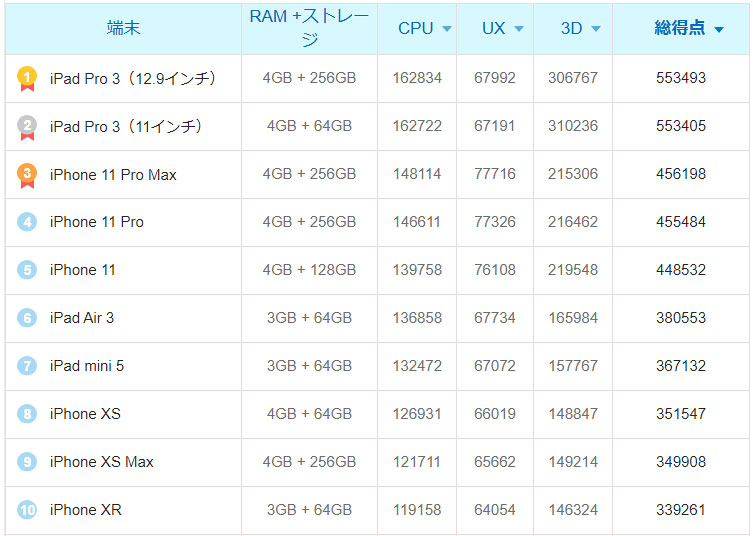Open the iPad Pro 3 (12.9インチ) entry
This screenshot has width=753, height=536.
[x=133, y=78]
